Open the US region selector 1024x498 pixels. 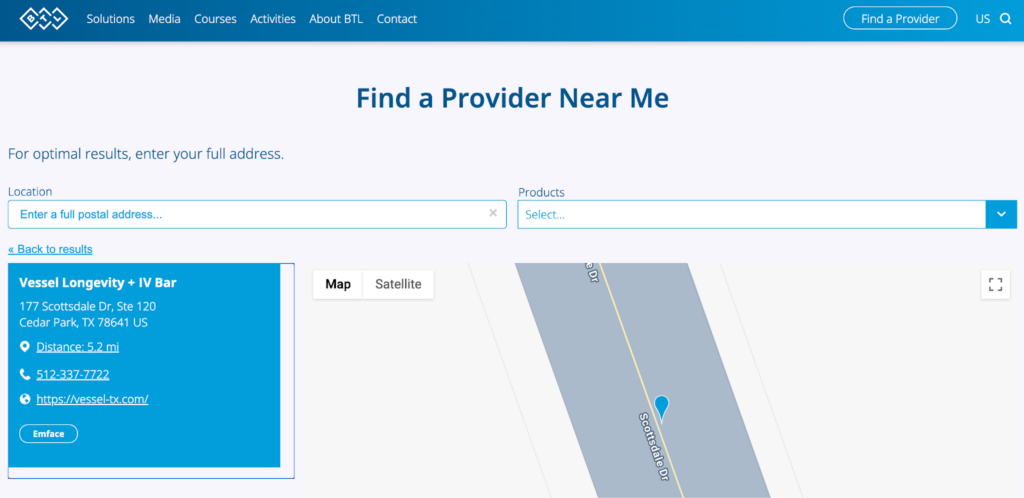point(982,19)
